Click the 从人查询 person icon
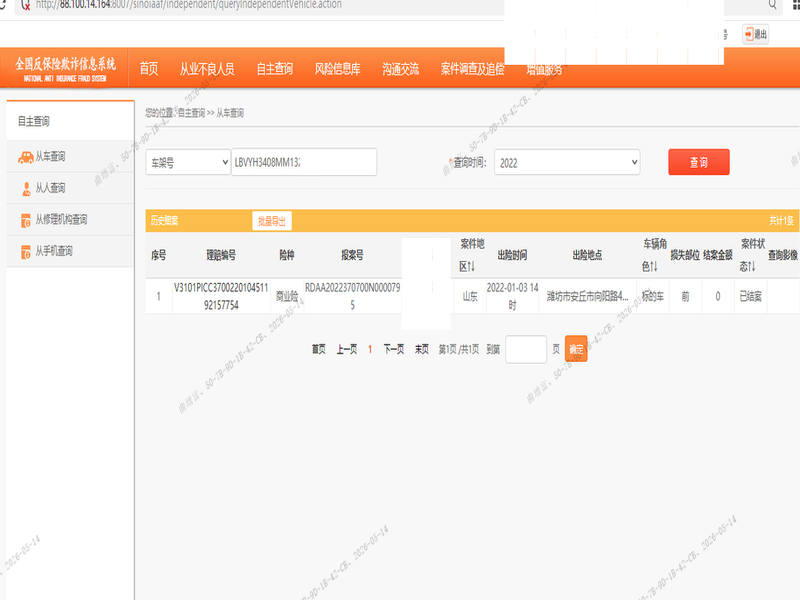800x600 pixels. click(26, 189)
